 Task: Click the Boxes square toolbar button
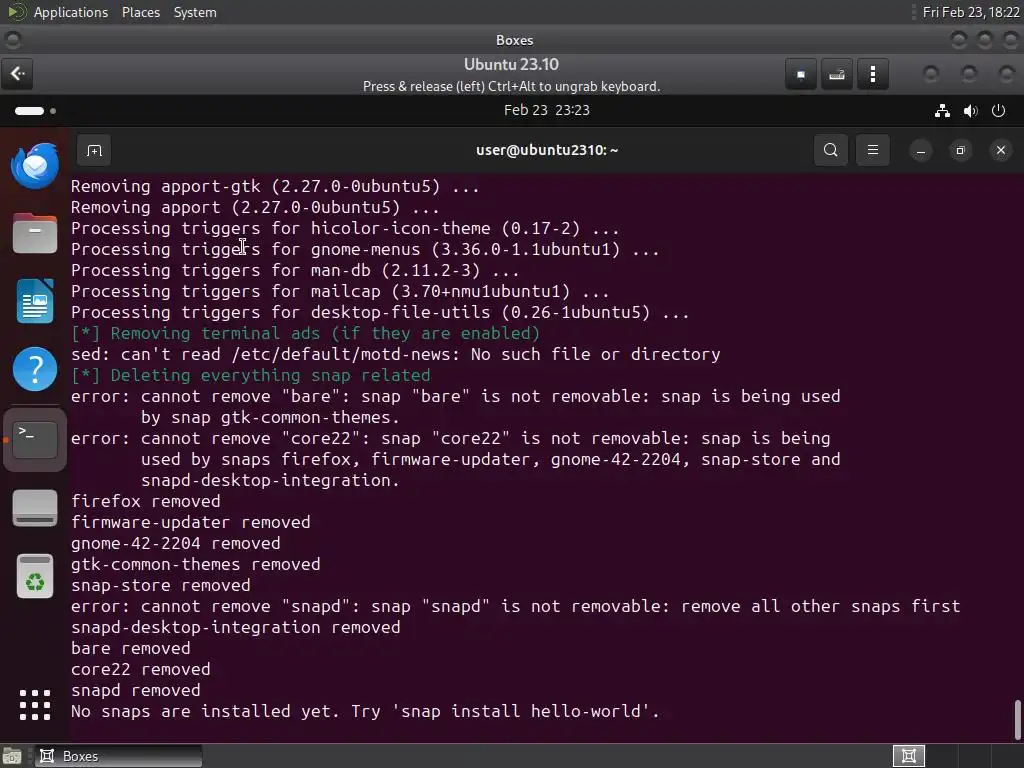point(801,74)
